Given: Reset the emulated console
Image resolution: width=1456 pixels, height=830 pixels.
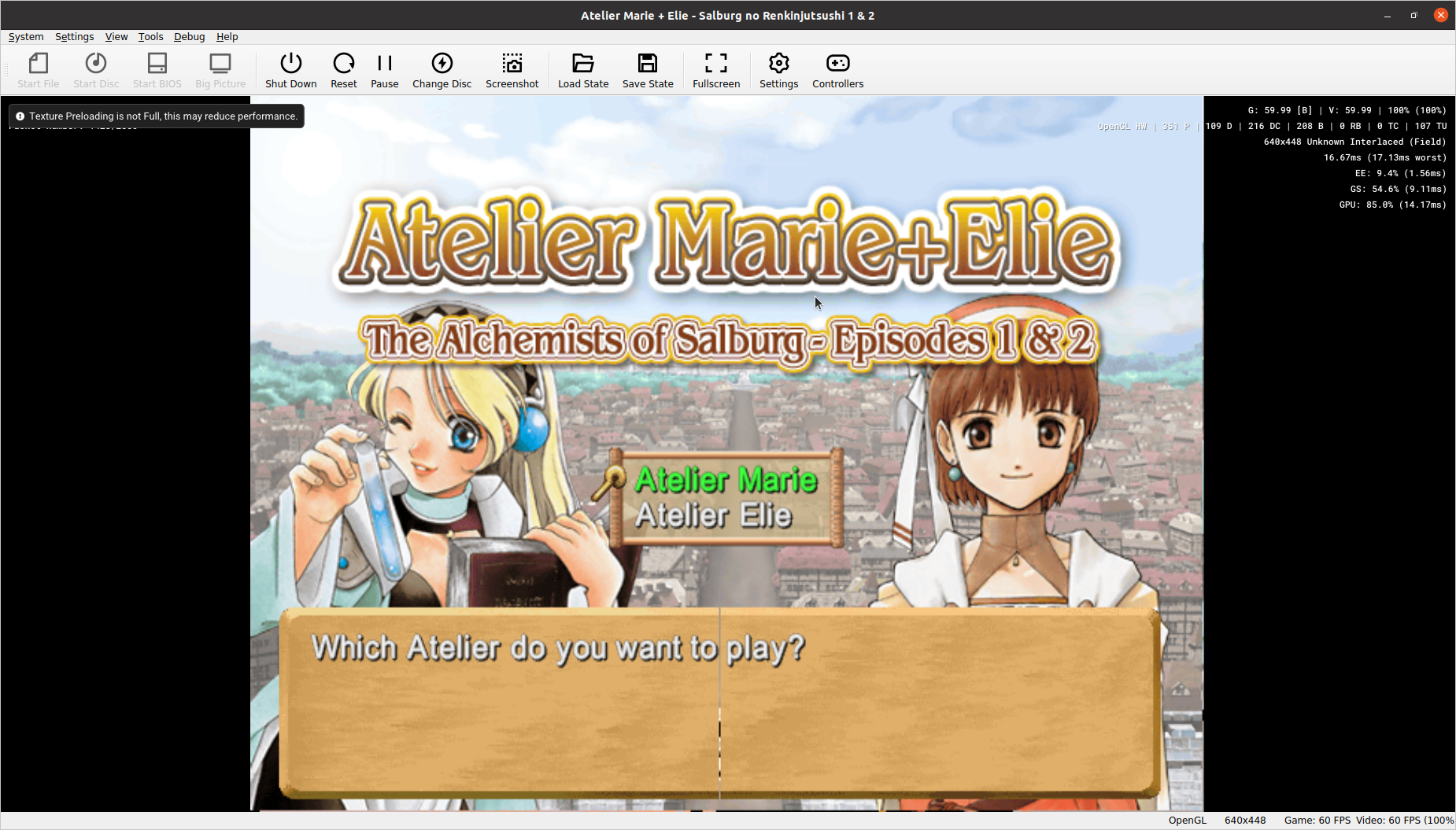Looking at the screenshot, I should click(343, 70).
